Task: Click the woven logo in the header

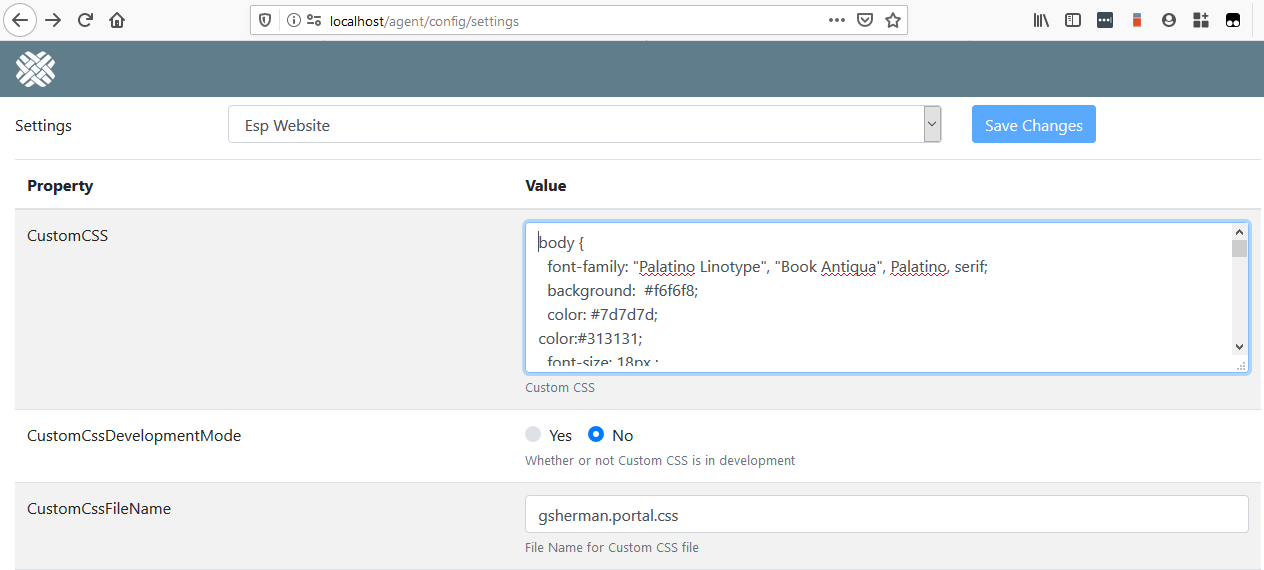Action: [x=35, y=69]
